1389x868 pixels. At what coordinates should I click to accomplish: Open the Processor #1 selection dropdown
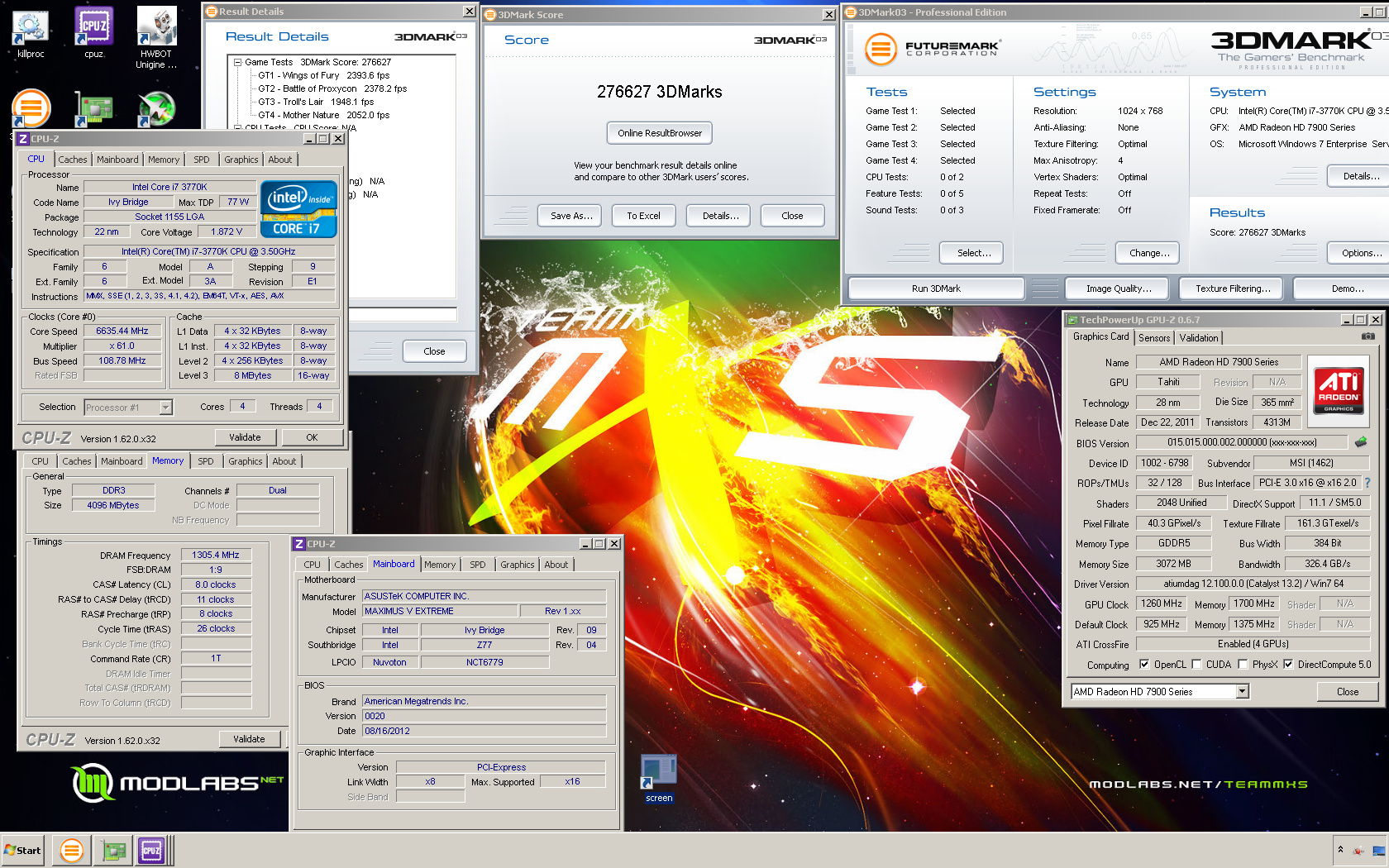pyautogui.click(x=165, y=407)
